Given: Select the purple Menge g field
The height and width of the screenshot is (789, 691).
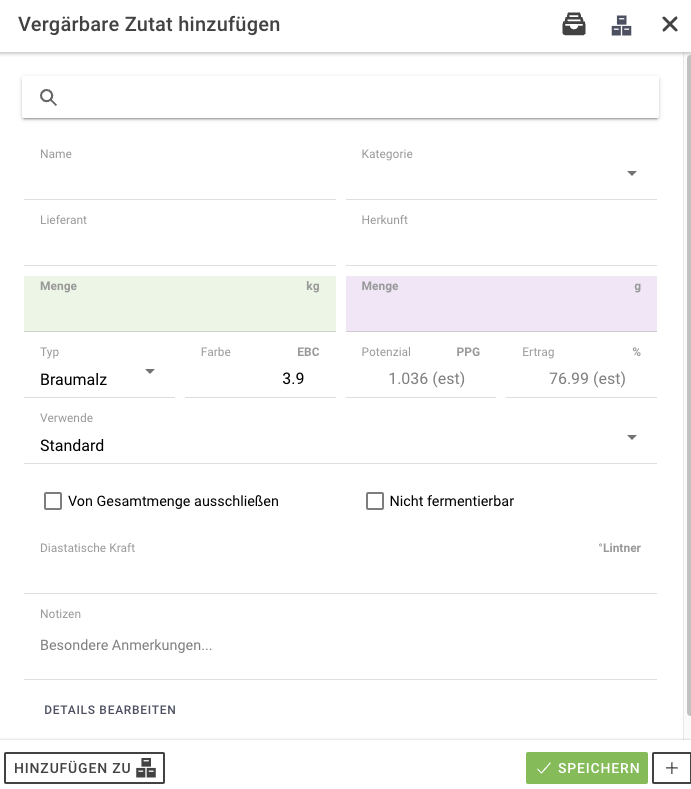Looking at the screenshot, I should [x=500, y=310].
